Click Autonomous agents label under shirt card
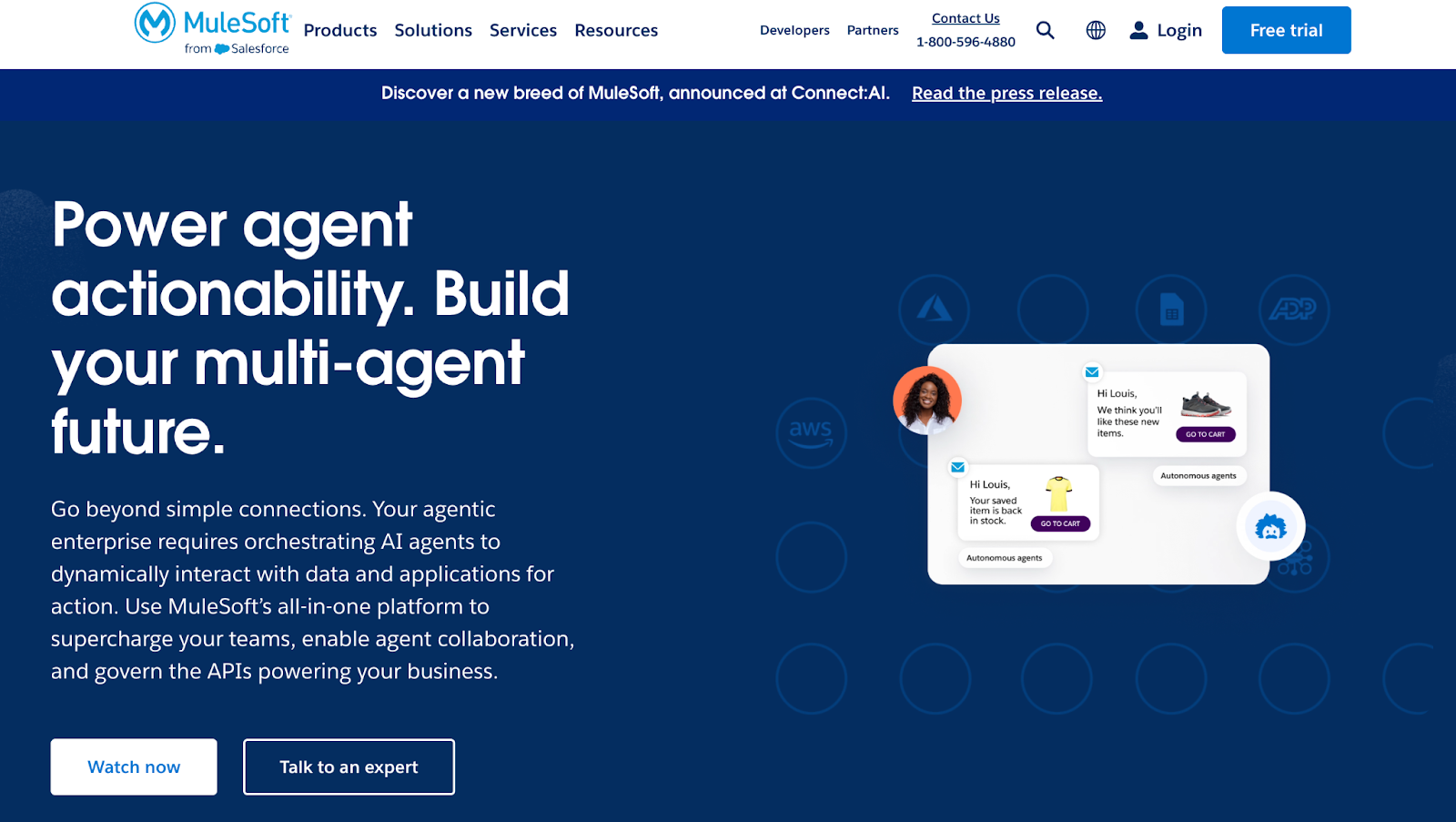Viewport: 1456px width, 822px height. 1005,558
